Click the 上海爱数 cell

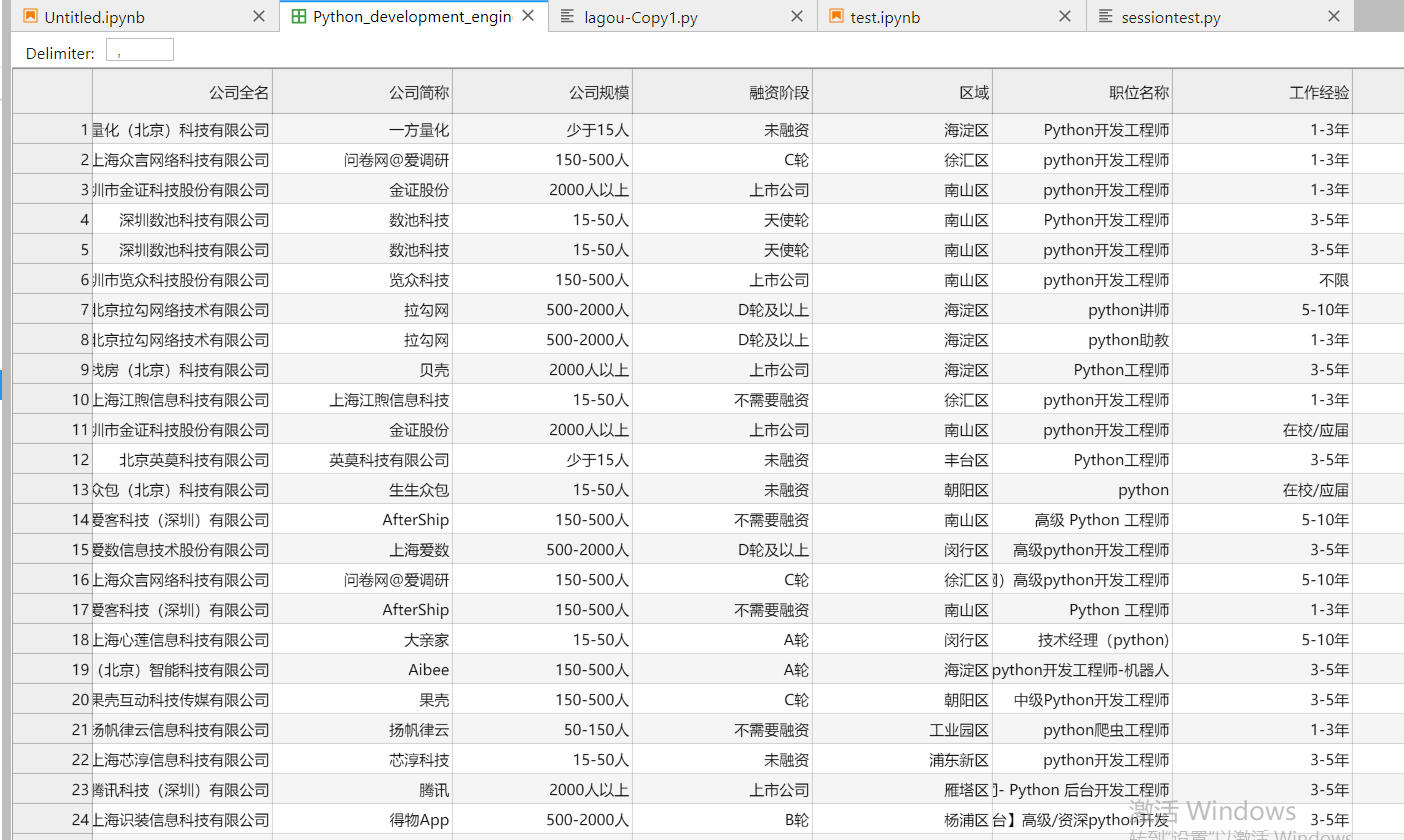point(362,550)
